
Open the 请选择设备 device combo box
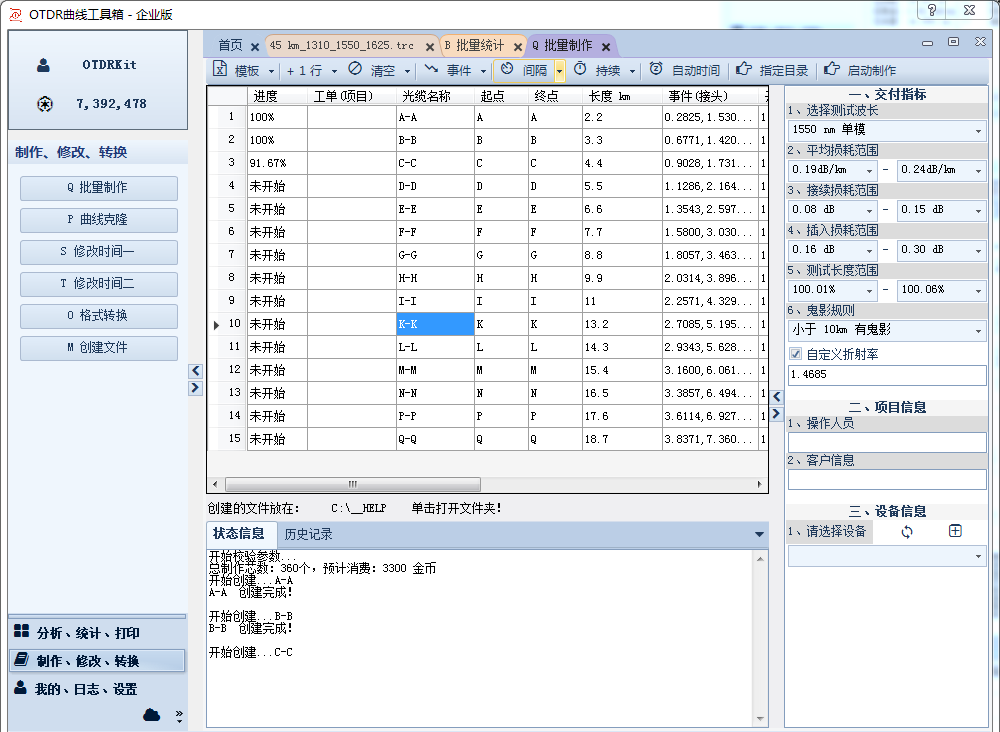pyautogui.click(x=886, y=556)
